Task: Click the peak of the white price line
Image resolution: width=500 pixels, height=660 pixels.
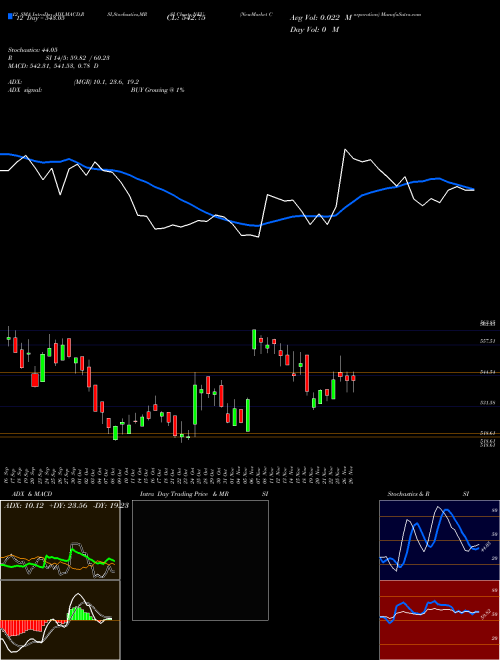Action: click(345, 149)
